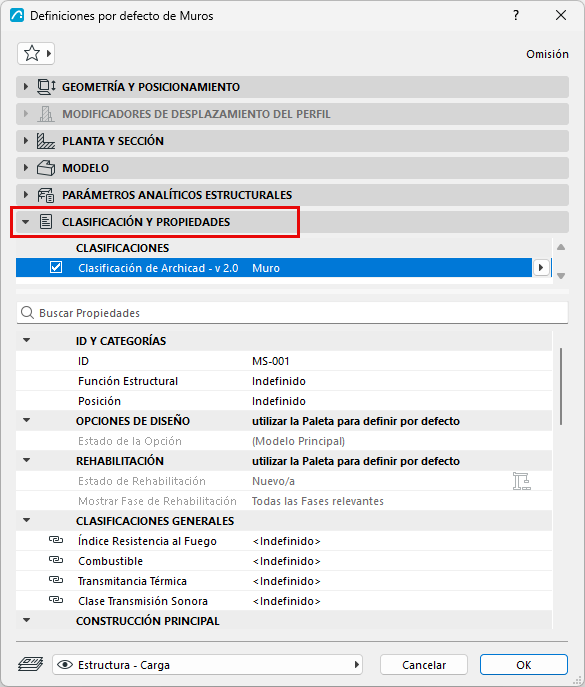Expand Parámetros Analíticos Estructurales panel
Screen dimensions: 585x687
click(26, 195)
